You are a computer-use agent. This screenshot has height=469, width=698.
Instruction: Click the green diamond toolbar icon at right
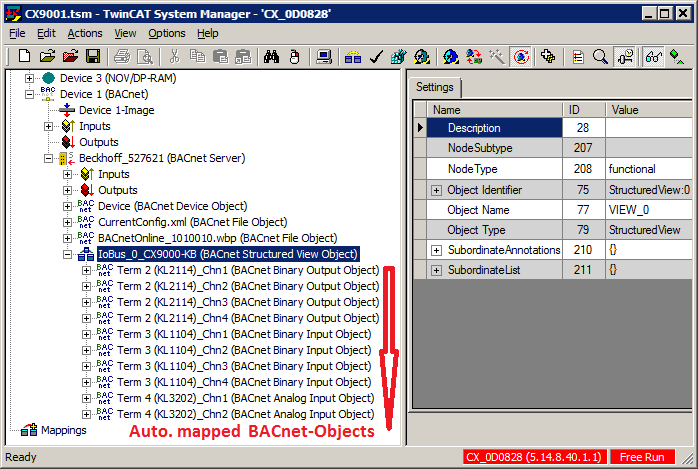click(x=677, y=57)
